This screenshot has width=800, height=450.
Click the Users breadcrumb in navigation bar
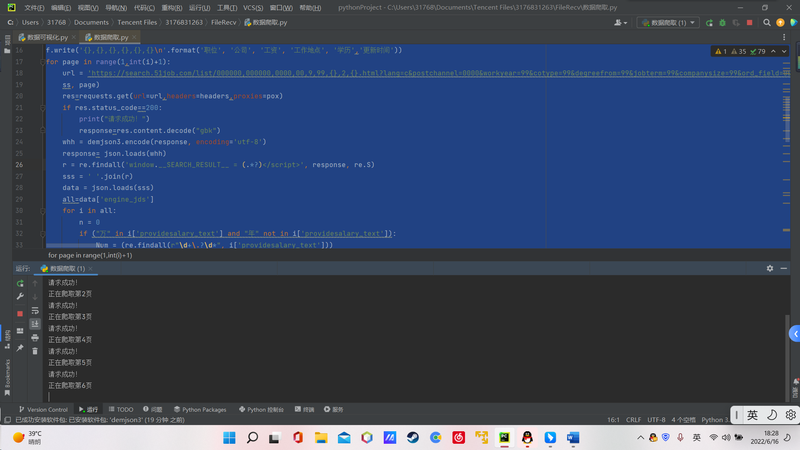(x=30, y=22)
